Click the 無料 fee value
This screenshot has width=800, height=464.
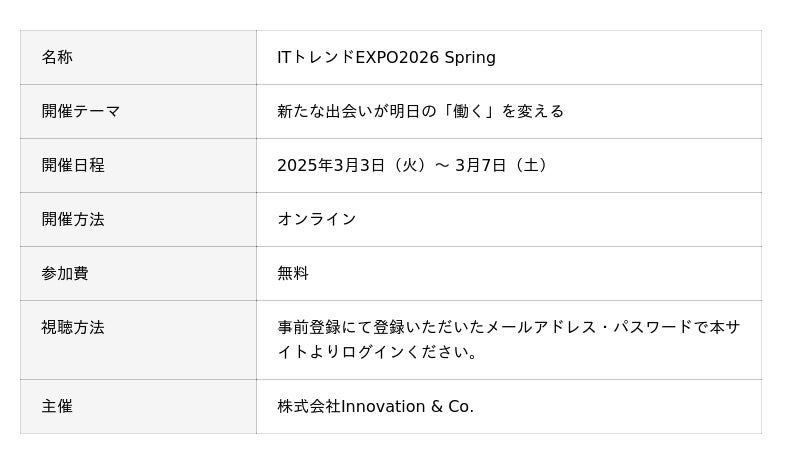point(293,274)
